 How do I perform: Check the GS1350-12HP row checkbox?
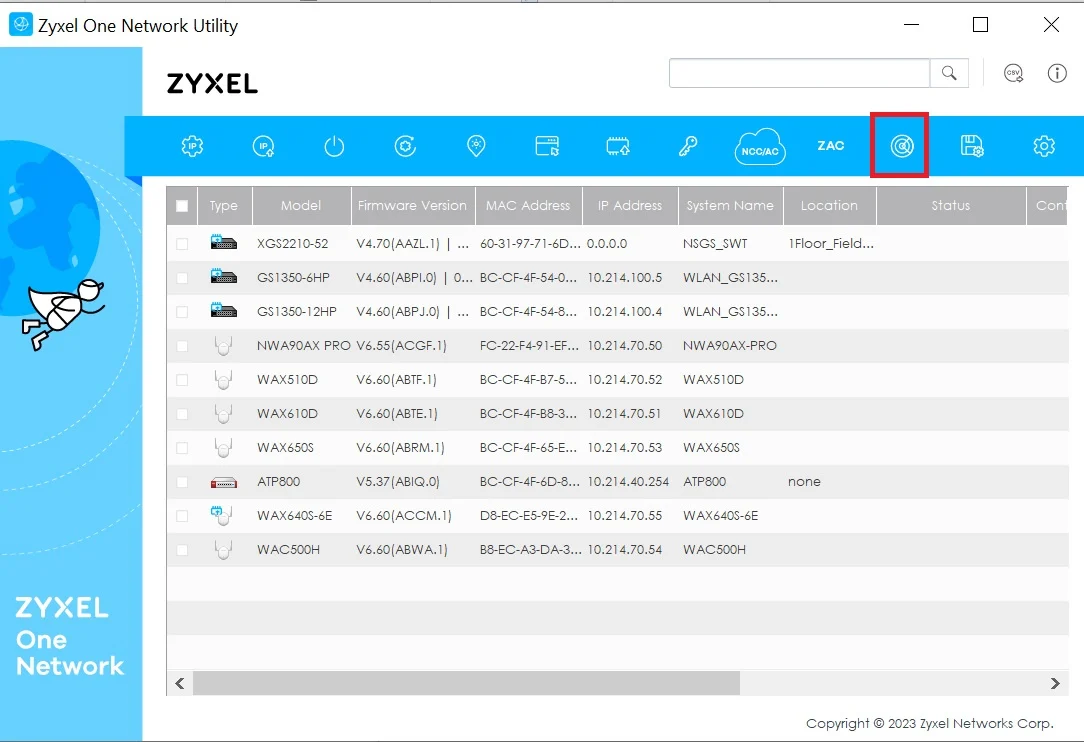[182, 311]
